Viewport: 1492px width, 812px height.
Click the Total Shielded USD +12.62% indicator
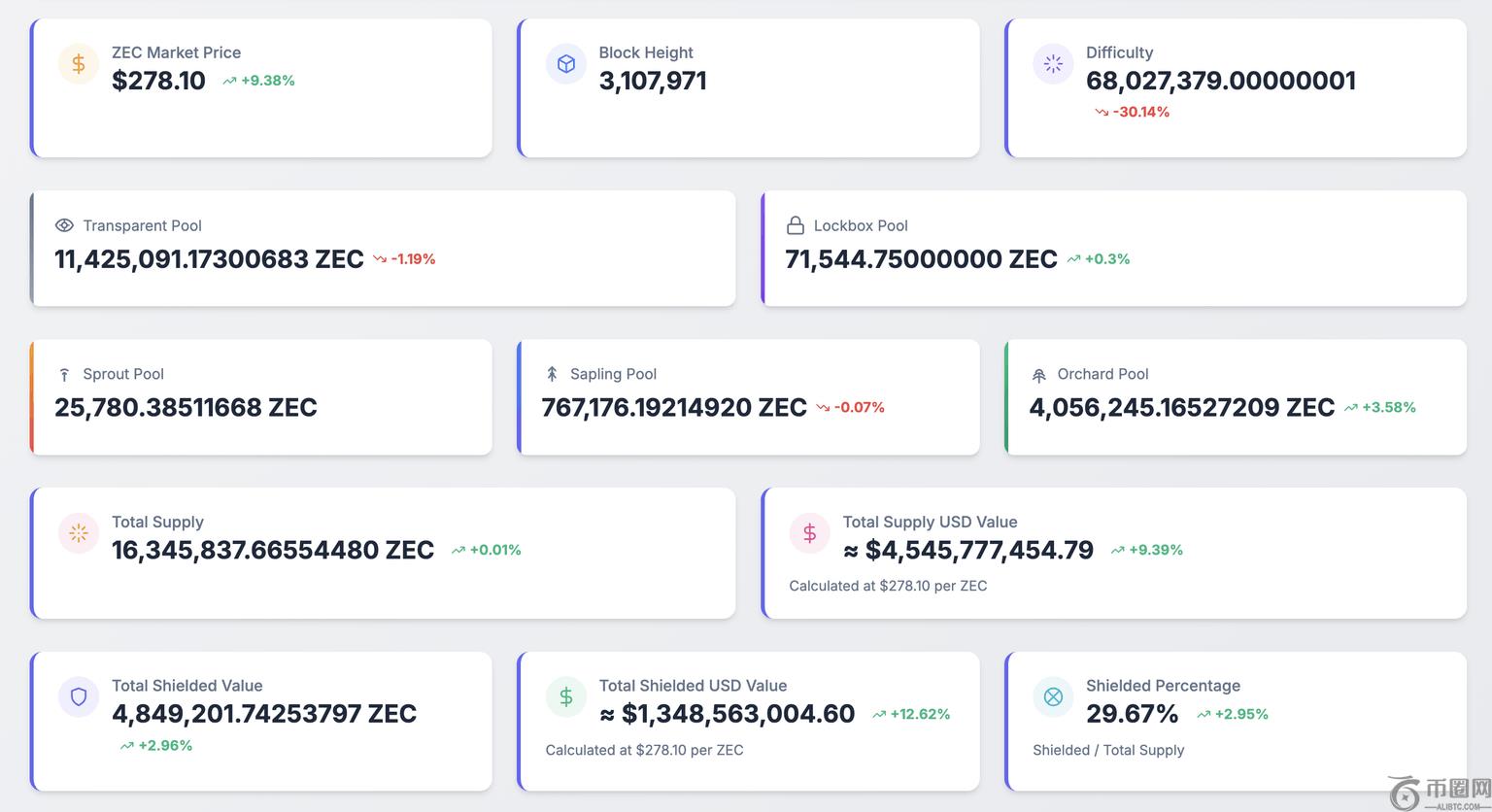coord(911,714)
